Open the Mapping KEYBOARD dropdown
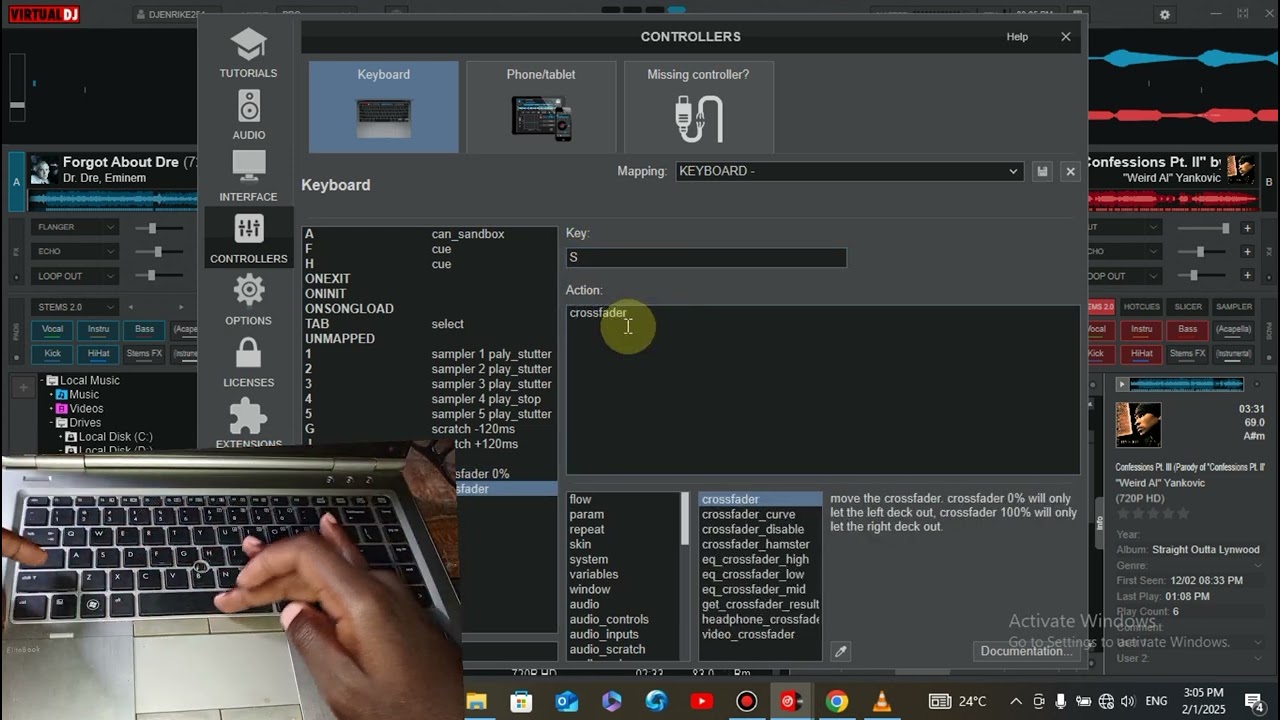 tap(849, 171)
